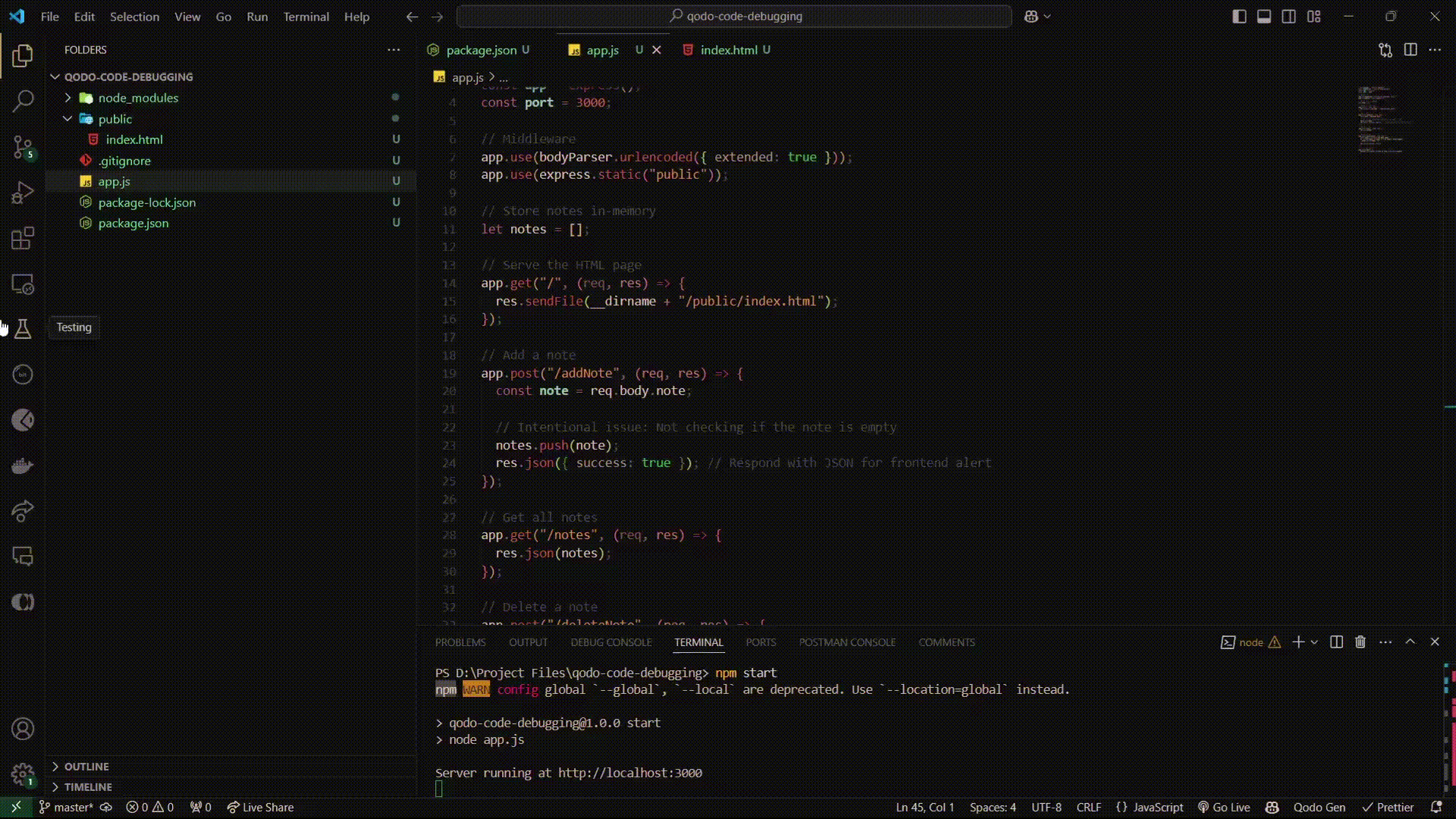Screen dimensions: 1456x819
Task: Click Go Live in the status bar
Action: click(1224, 808)
